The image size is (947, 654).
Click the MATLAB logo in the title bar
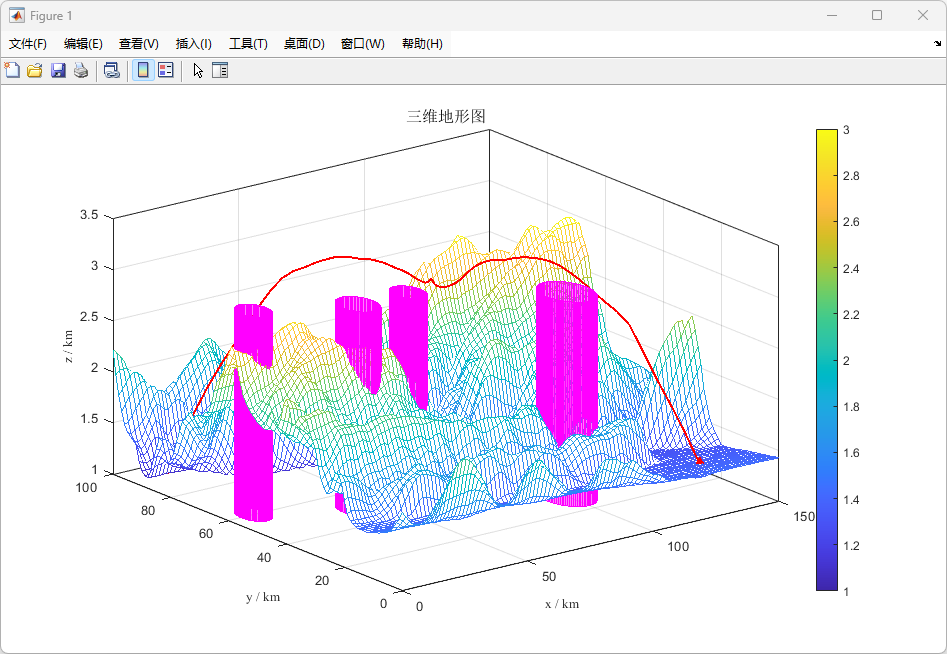(17, 16)
